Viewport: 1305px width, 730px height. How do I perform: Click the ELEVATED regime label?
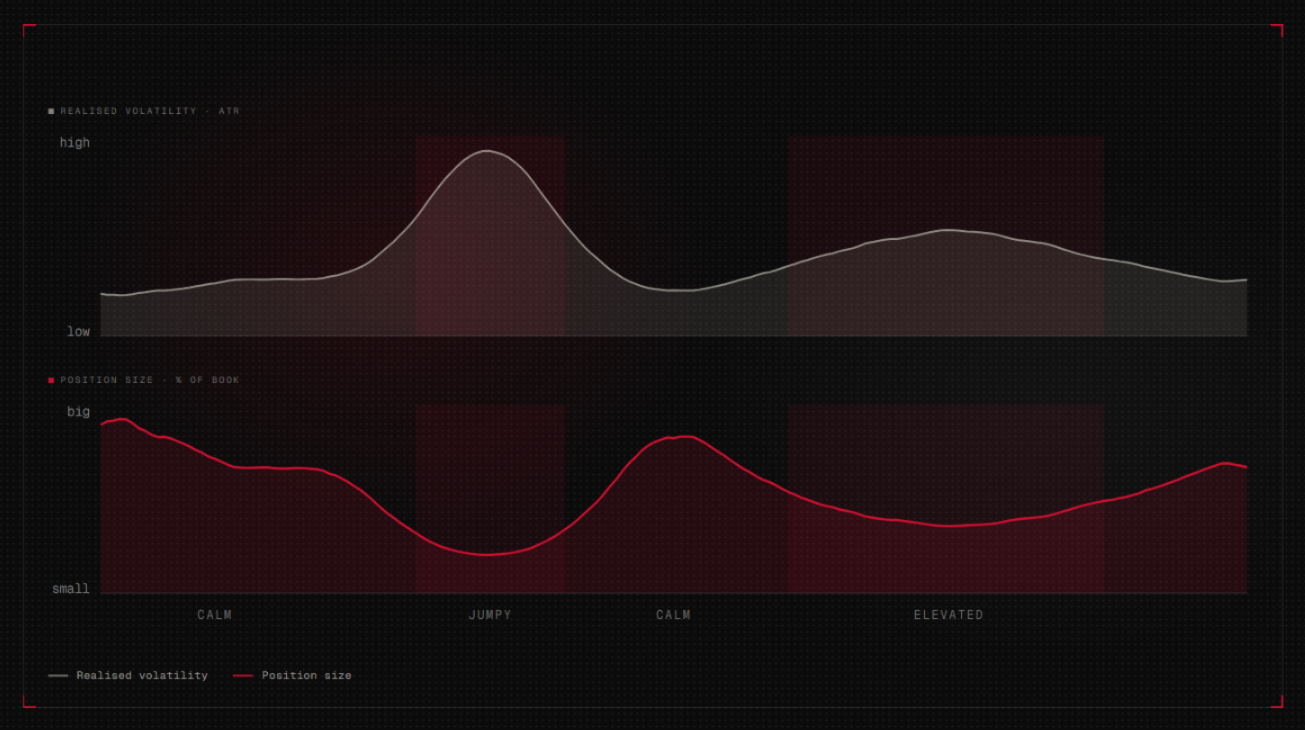948,615
